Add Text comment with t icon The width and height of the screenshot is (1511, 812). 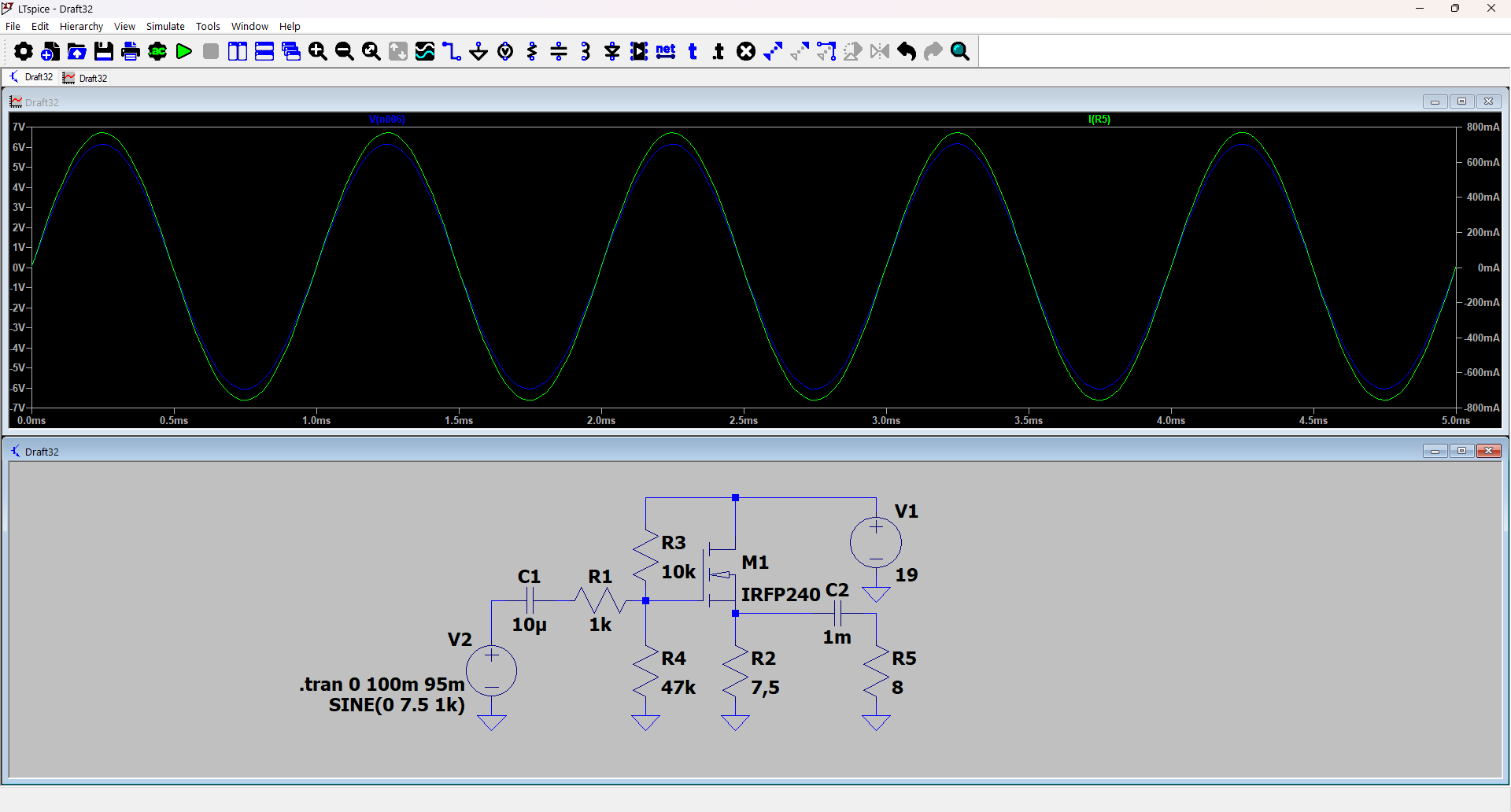tap(693, 52)
